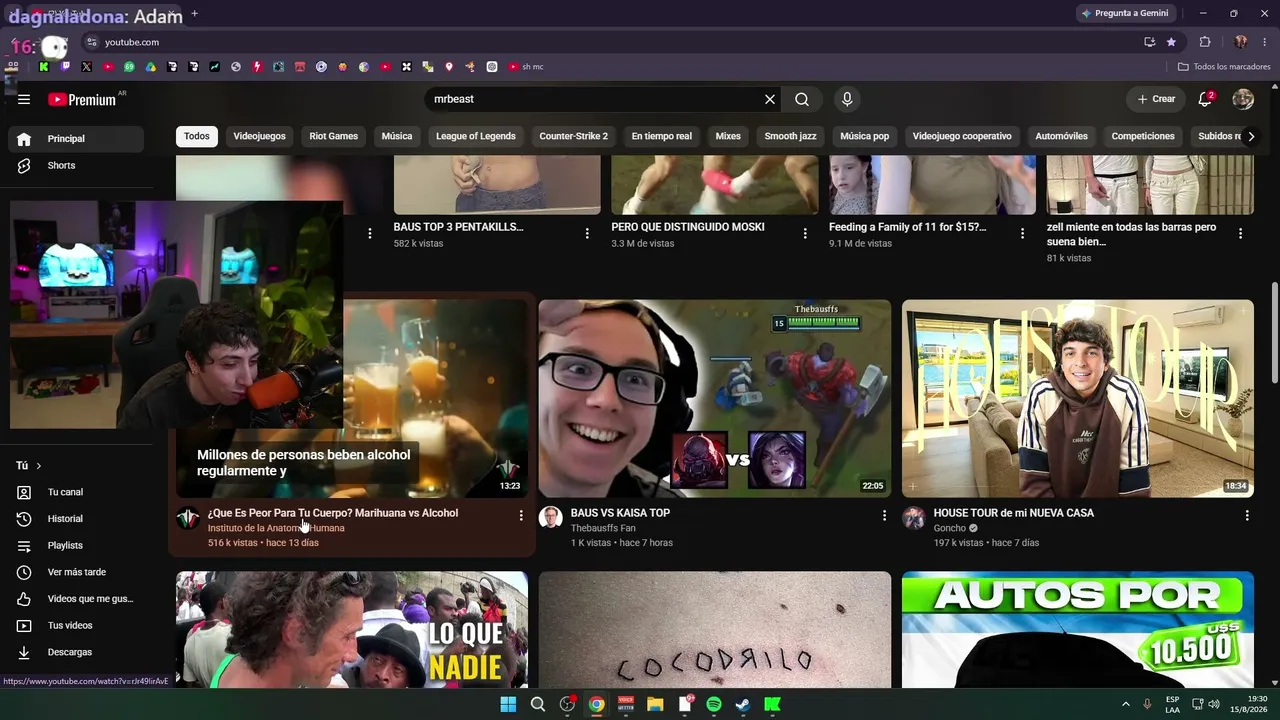Focus the YouTube search field
This screenshot has width=1280, height=720.
point(595,99)
